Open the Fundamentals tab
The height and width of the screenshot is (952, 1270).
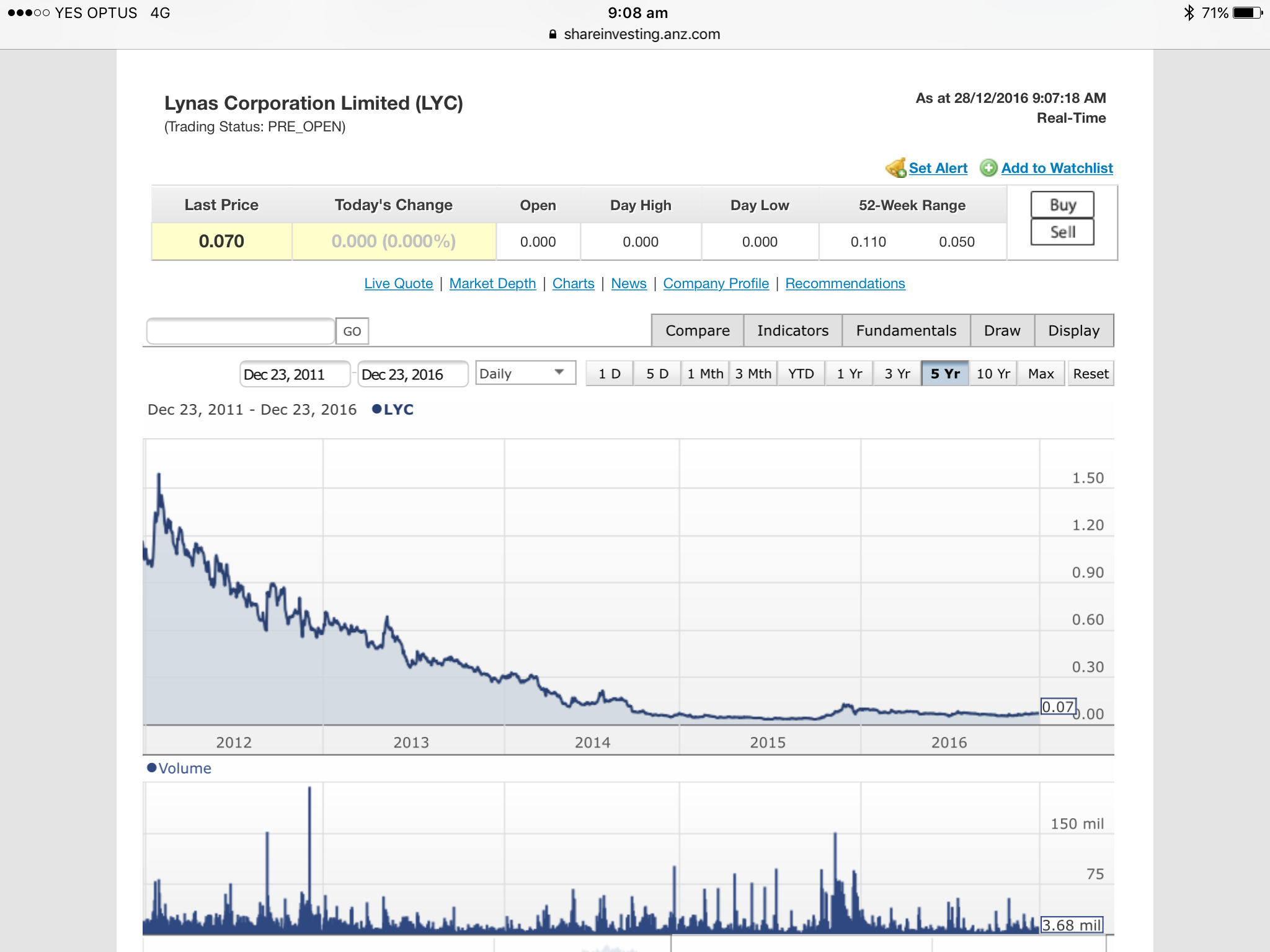[x=906, y=330]
